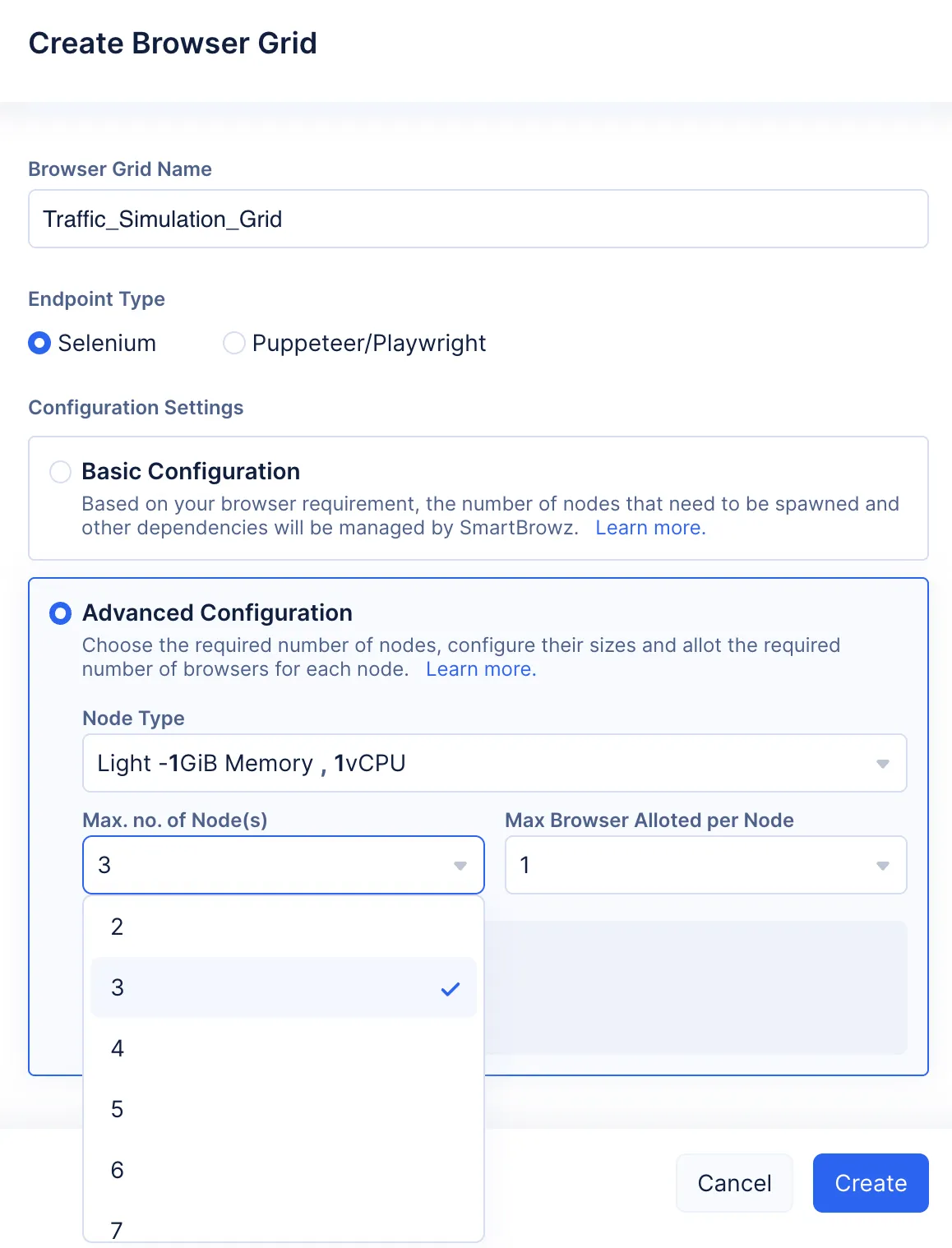Pick option 4 from the node list

284,1048
